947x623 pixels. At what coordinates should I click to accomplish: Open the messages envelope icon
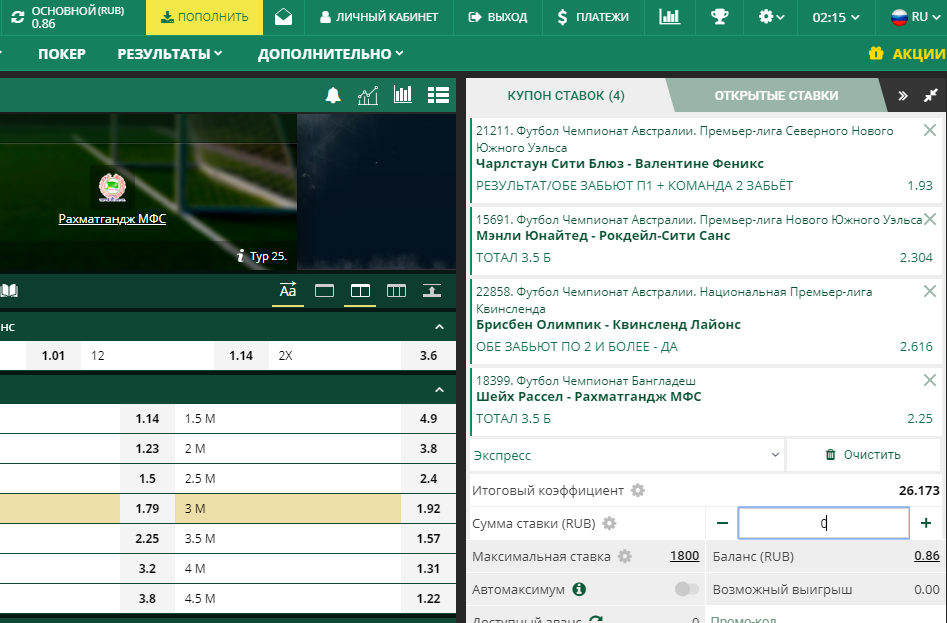(x=283, y=17)
